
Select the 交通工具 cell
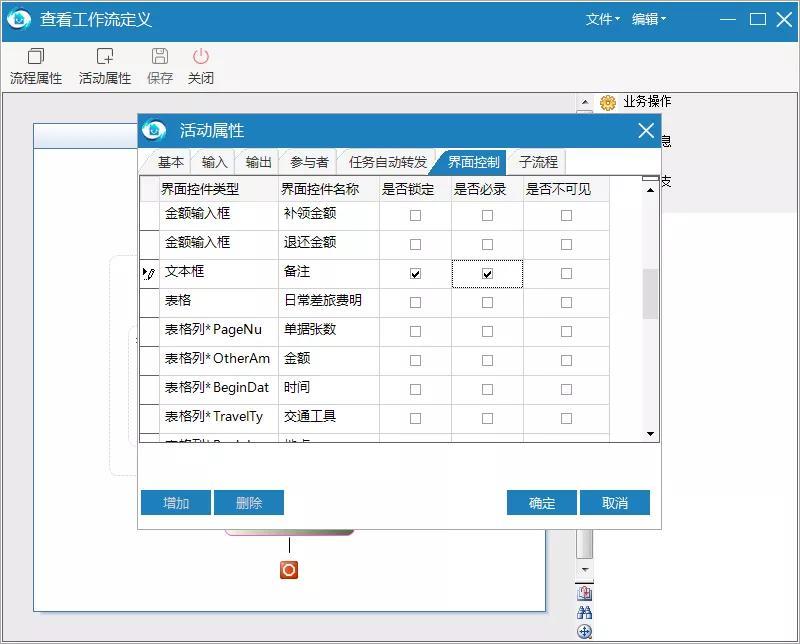pos(329,418)
